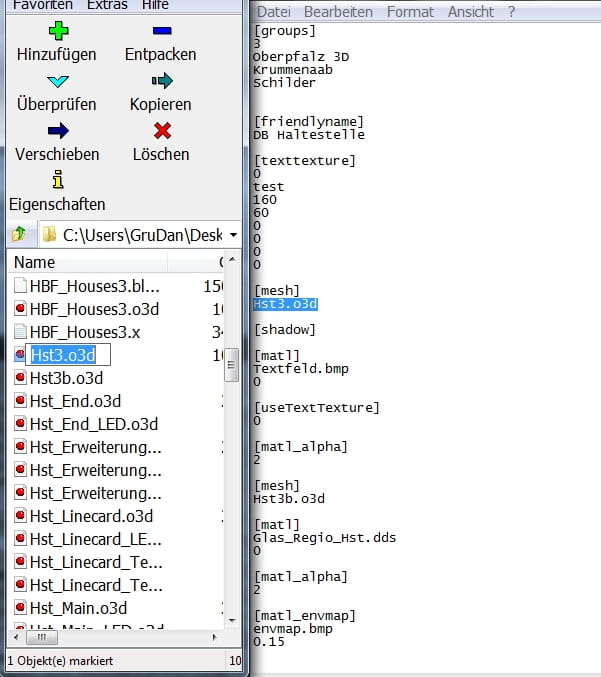Open the Bearbeiten menu in the editor
This screenshot has width=601, height=677.
click(341, 12)
